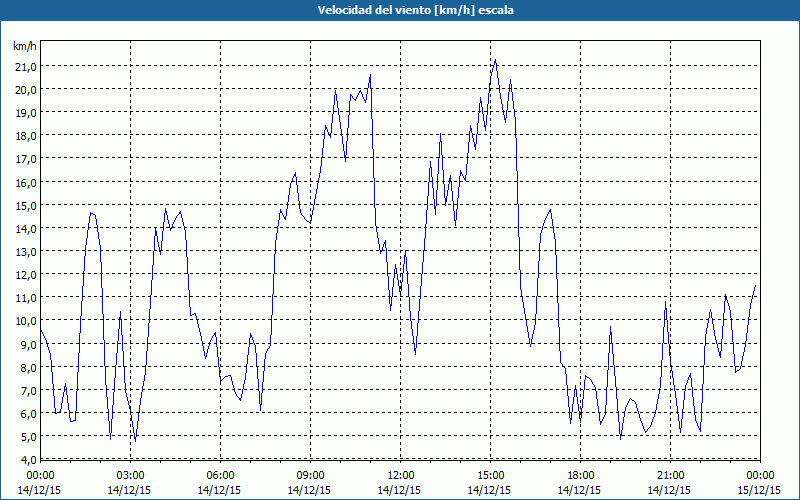Click the '03:00' time axis label
The width and height of the screenshot is (800, 500).
tap(130, 476)
